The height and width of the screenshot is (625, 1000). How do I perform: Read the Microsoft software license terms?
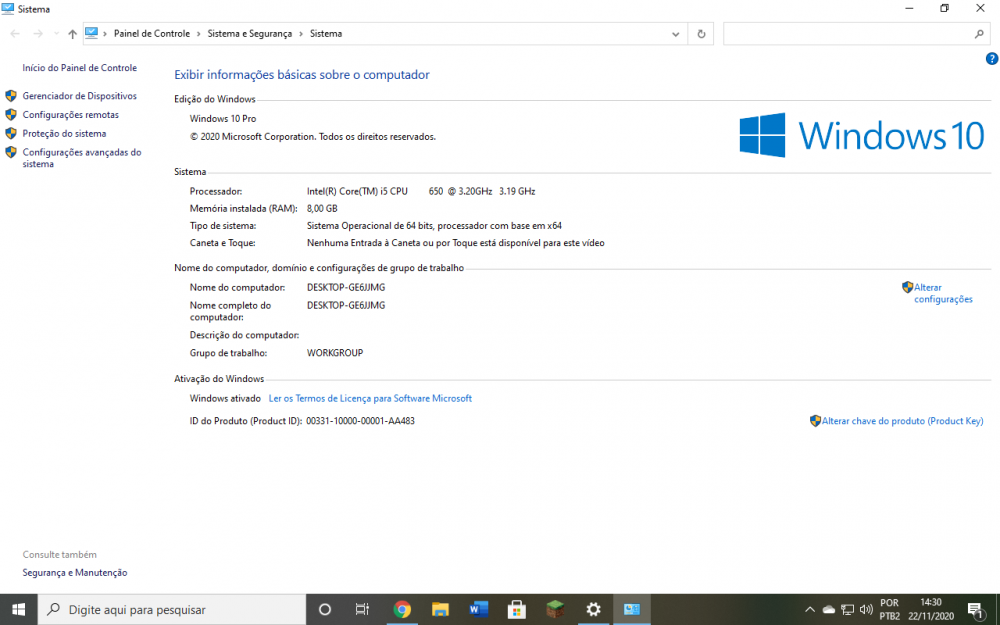pos(370,398)
